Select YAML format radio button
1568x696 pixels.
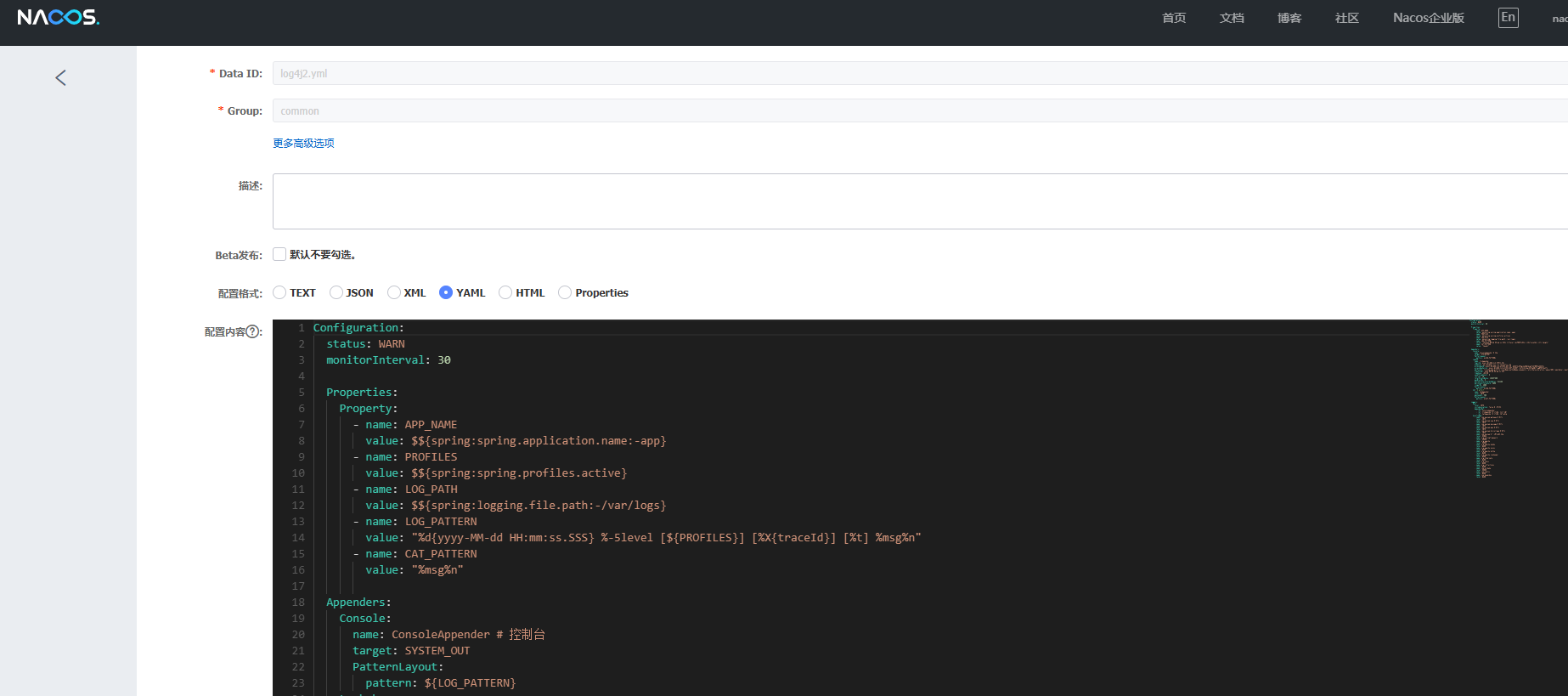[446, 292]
